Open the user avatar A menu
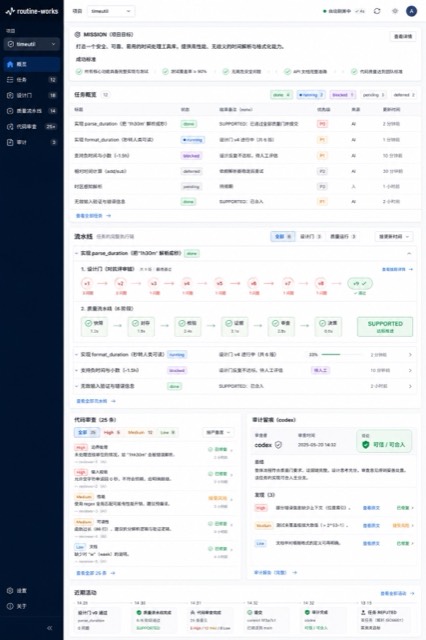 411,11
